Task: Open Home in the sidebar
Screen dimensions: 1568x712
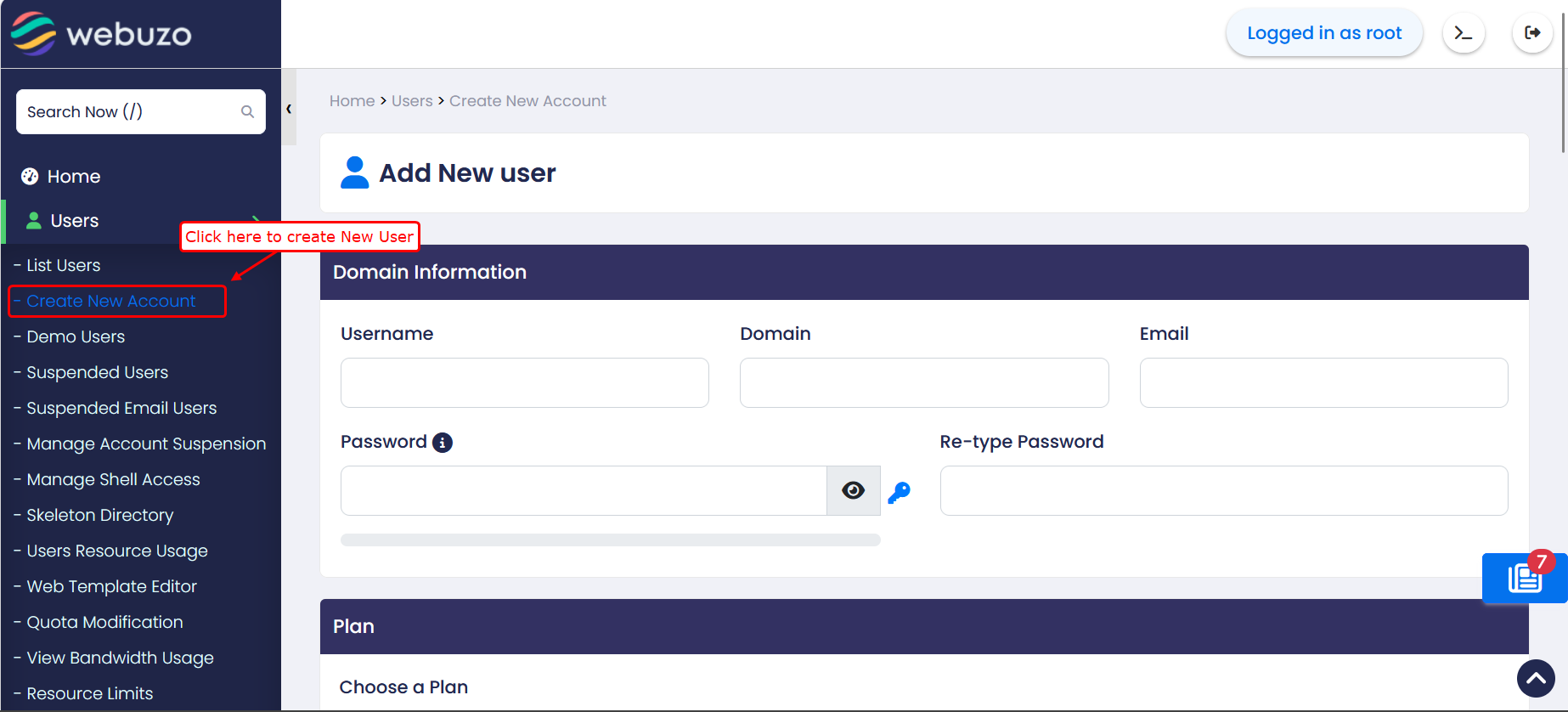Action: click(73, 177)
